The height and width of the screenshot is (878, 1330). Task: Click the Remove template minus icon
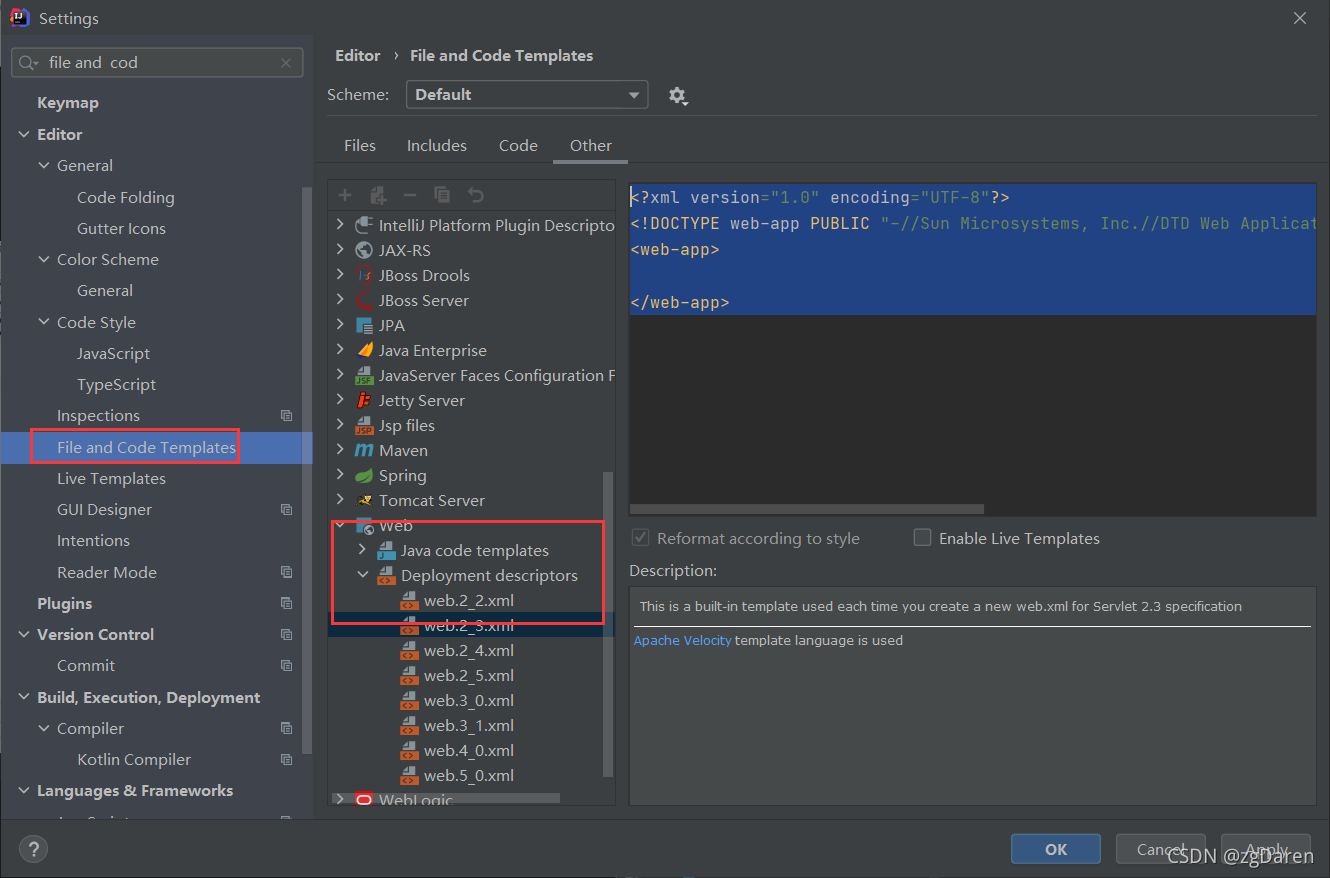click(410, 195)
